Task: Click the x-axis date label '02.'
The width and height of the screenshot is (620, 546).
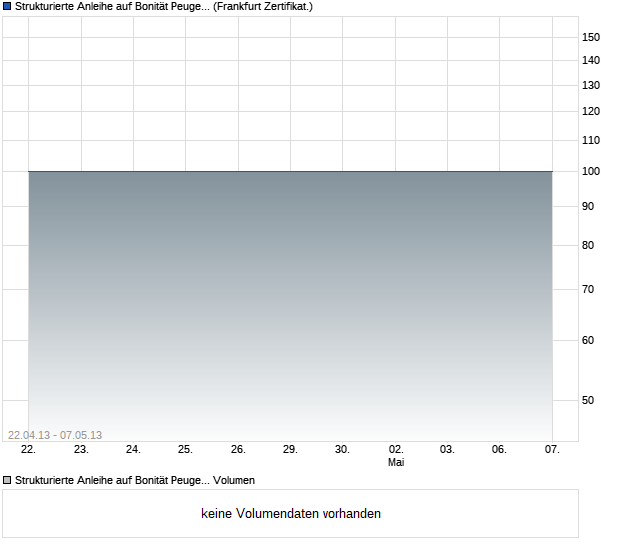Action: (x=396, y=450)
